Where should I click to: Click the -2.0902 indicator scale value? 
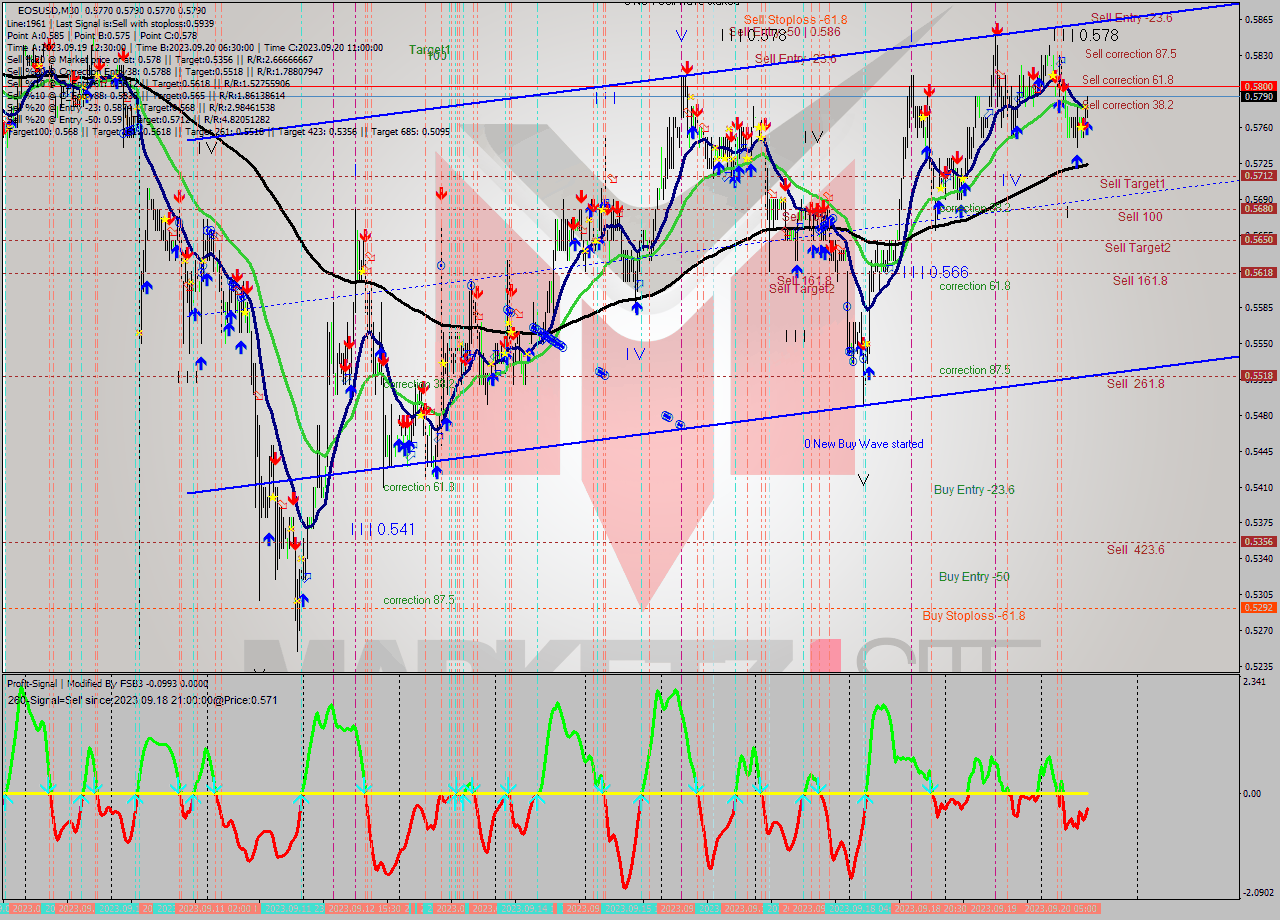[1258, 892]
